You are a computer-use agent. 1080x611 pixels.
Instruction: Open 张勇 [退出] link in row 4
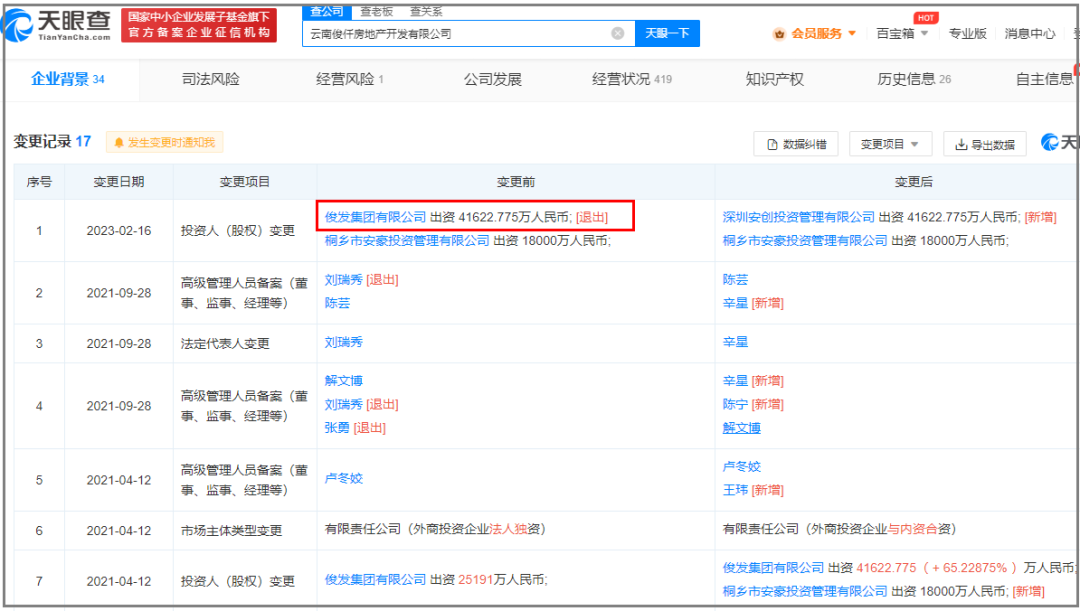point(355,428)
